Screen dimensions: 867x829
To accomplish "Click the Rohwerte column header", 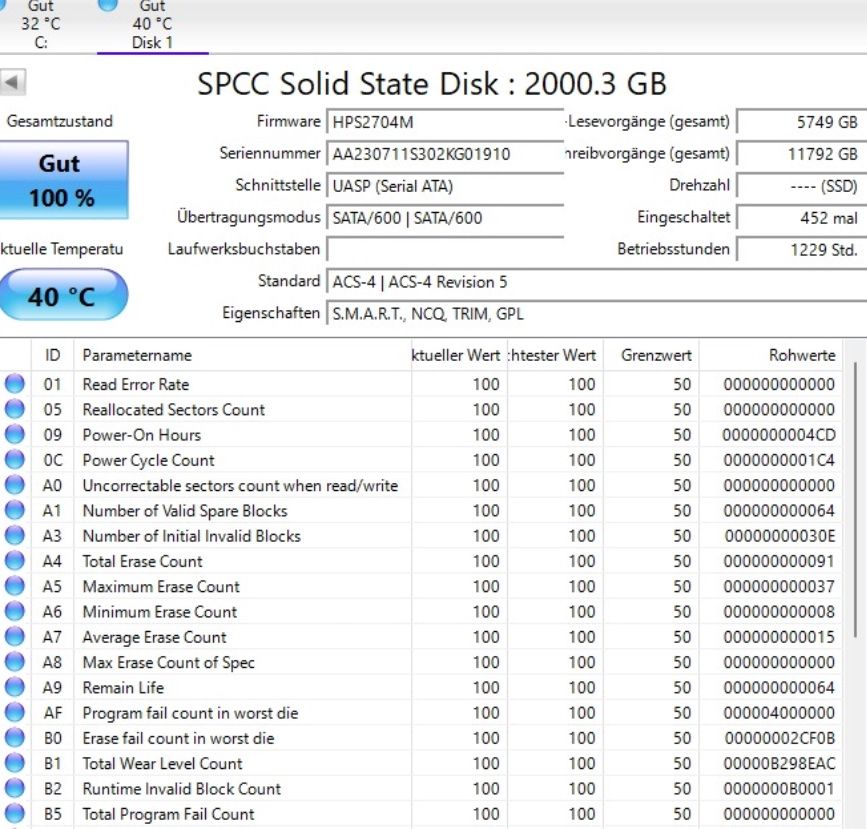I will point(771,355).
